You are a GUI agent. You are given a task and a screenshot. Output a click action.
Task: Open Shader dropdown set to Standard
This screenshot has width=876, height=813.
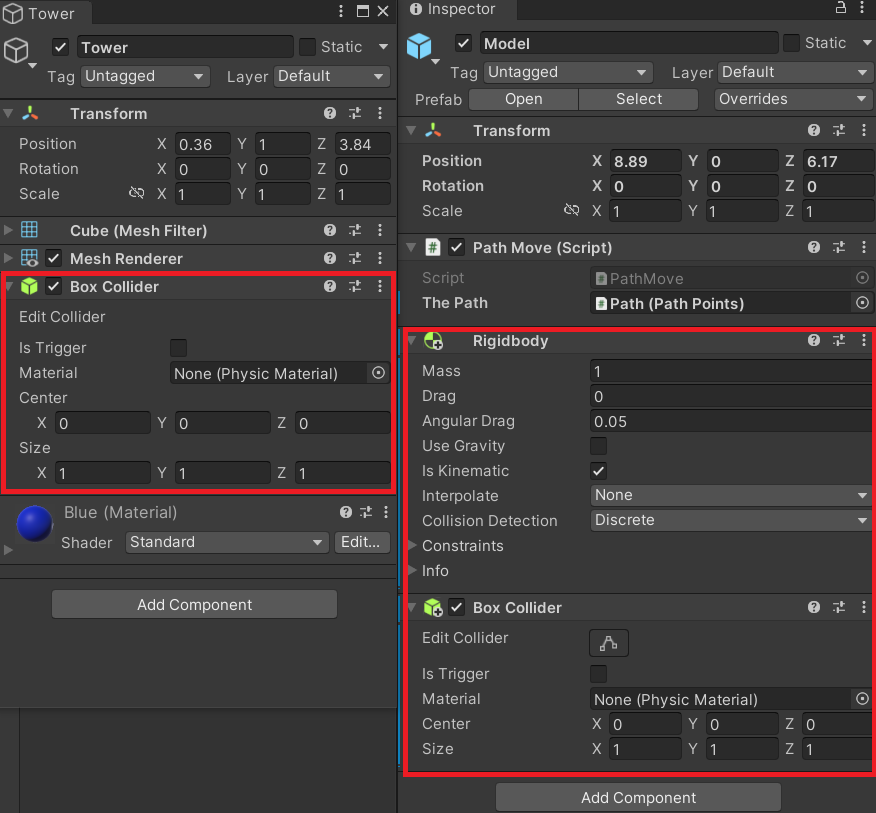(227, 542)
